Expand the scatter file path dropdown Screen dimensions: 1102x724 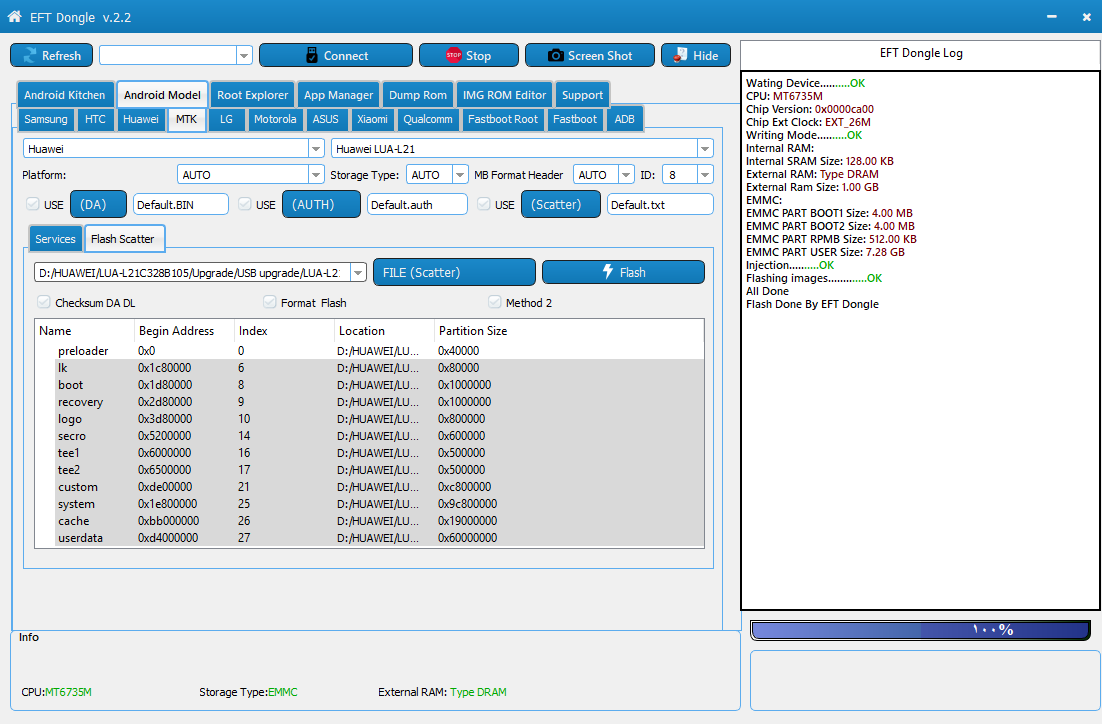coord(358,273)
